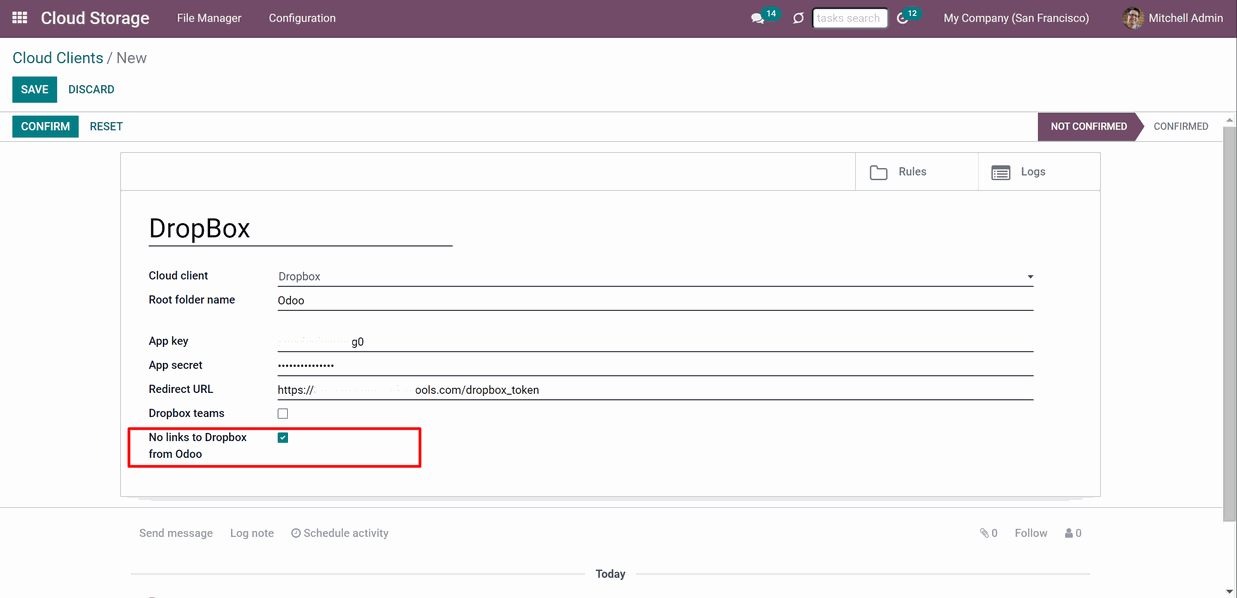Select the Not Confirmed status stage

click(1088, 127)
